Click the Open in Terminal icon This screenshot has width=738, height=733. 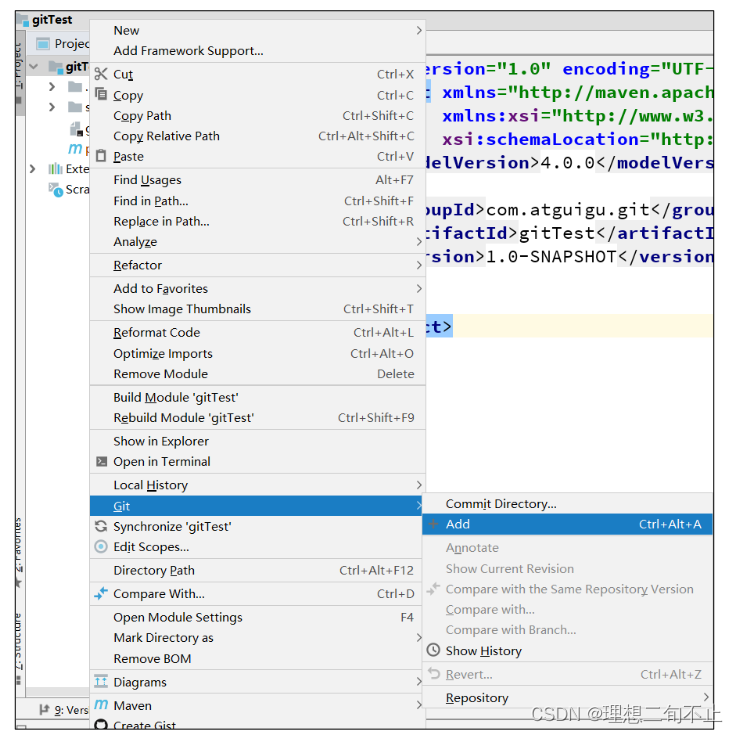(x=101, y=461)
